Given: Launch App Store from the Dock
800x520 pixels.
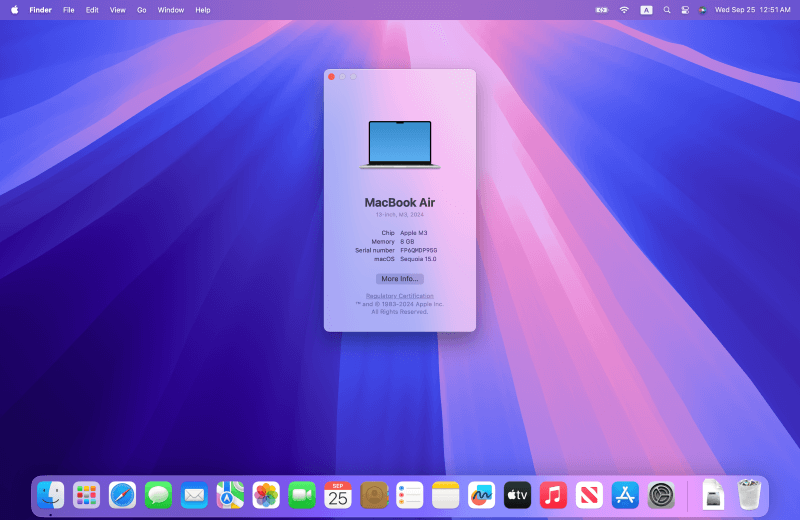Looking at the screenshot, I should pos(625,495).
